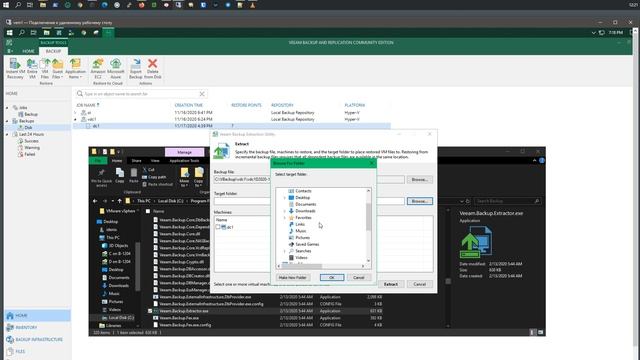640x360 pixels.
Task: Toggle checkbox for Veeam.Backup.Extractor.exe row
Action: (150, 311)
